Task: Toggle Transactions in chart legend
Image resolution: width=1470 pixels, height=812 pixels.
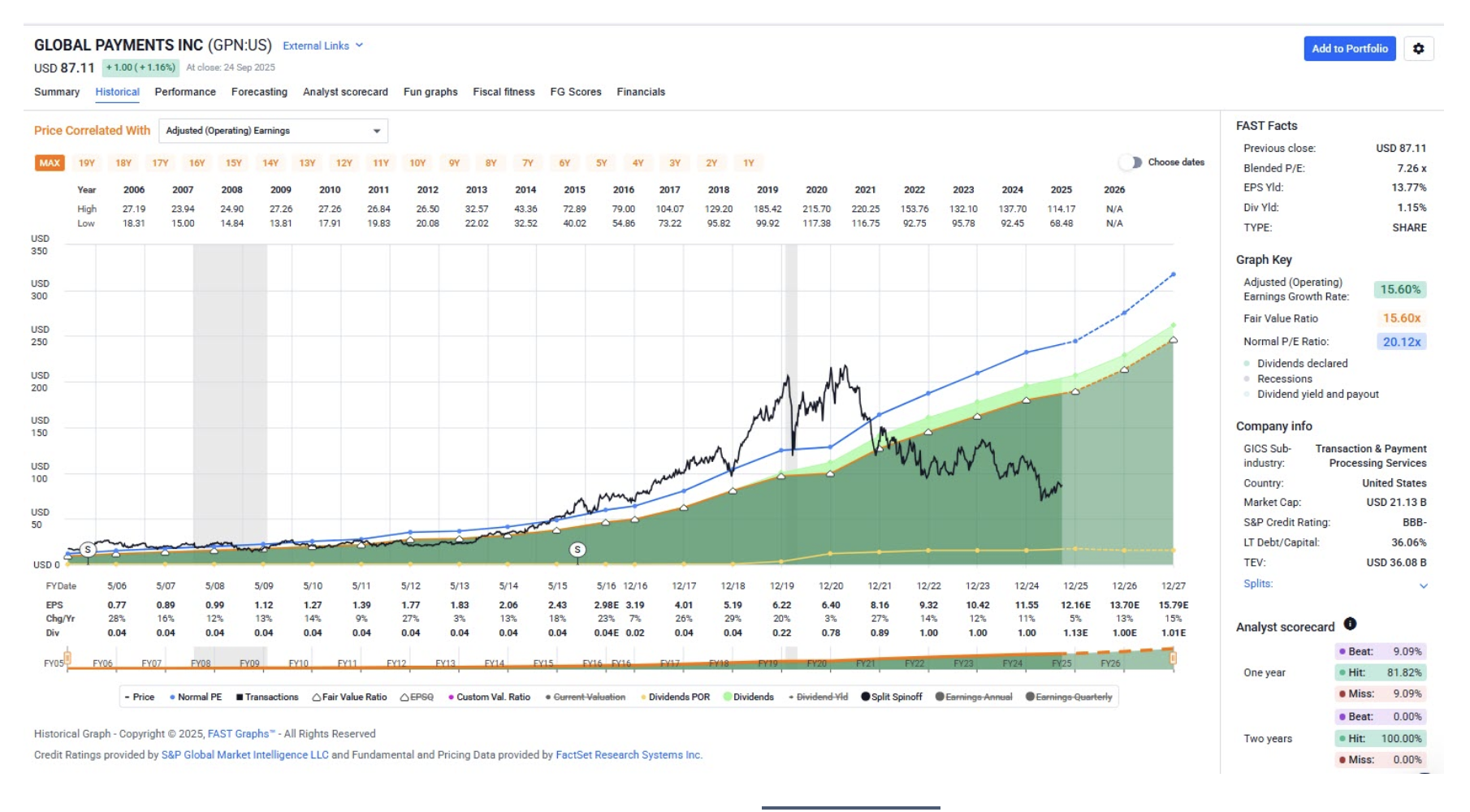Action: tap(267, 697)
